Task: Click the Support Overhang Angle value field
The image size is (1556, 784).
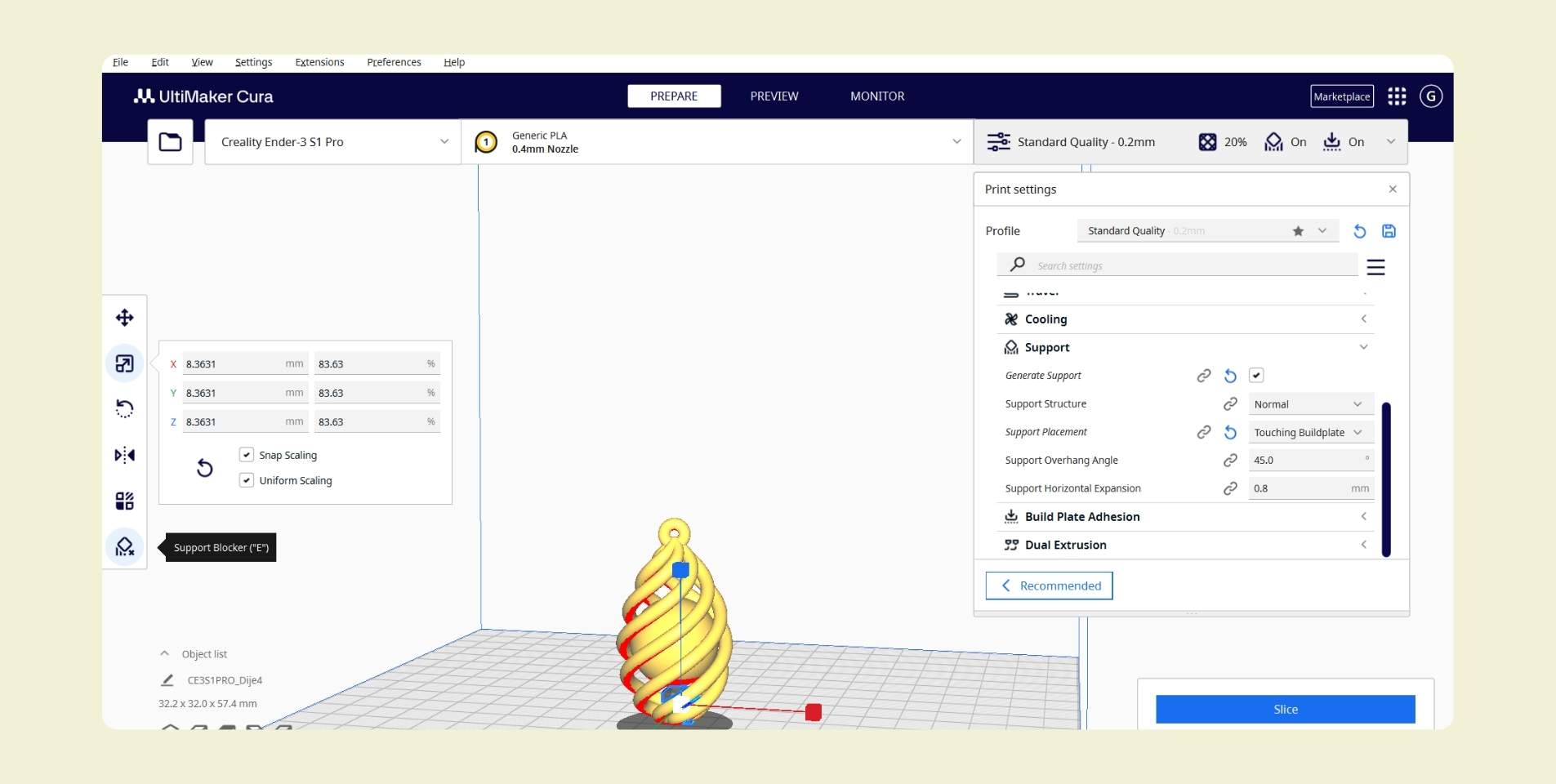Action: [1310, 461]
